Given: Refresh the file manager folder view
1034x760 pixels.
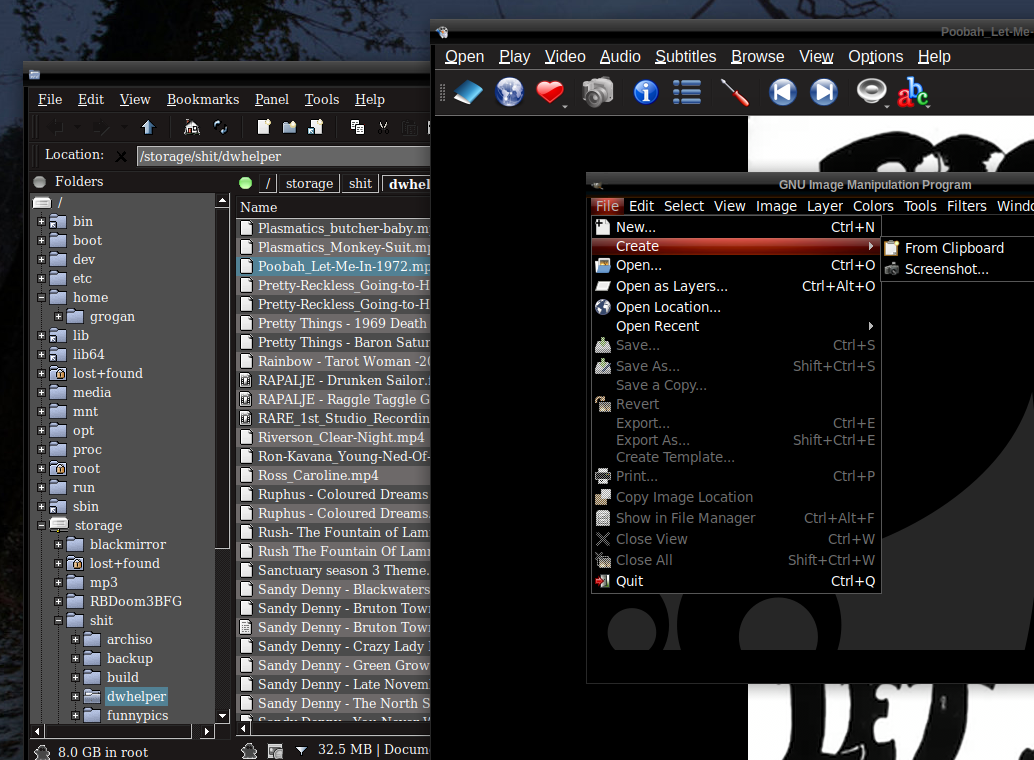Looking at the screenshot, I should click(221, 127).
